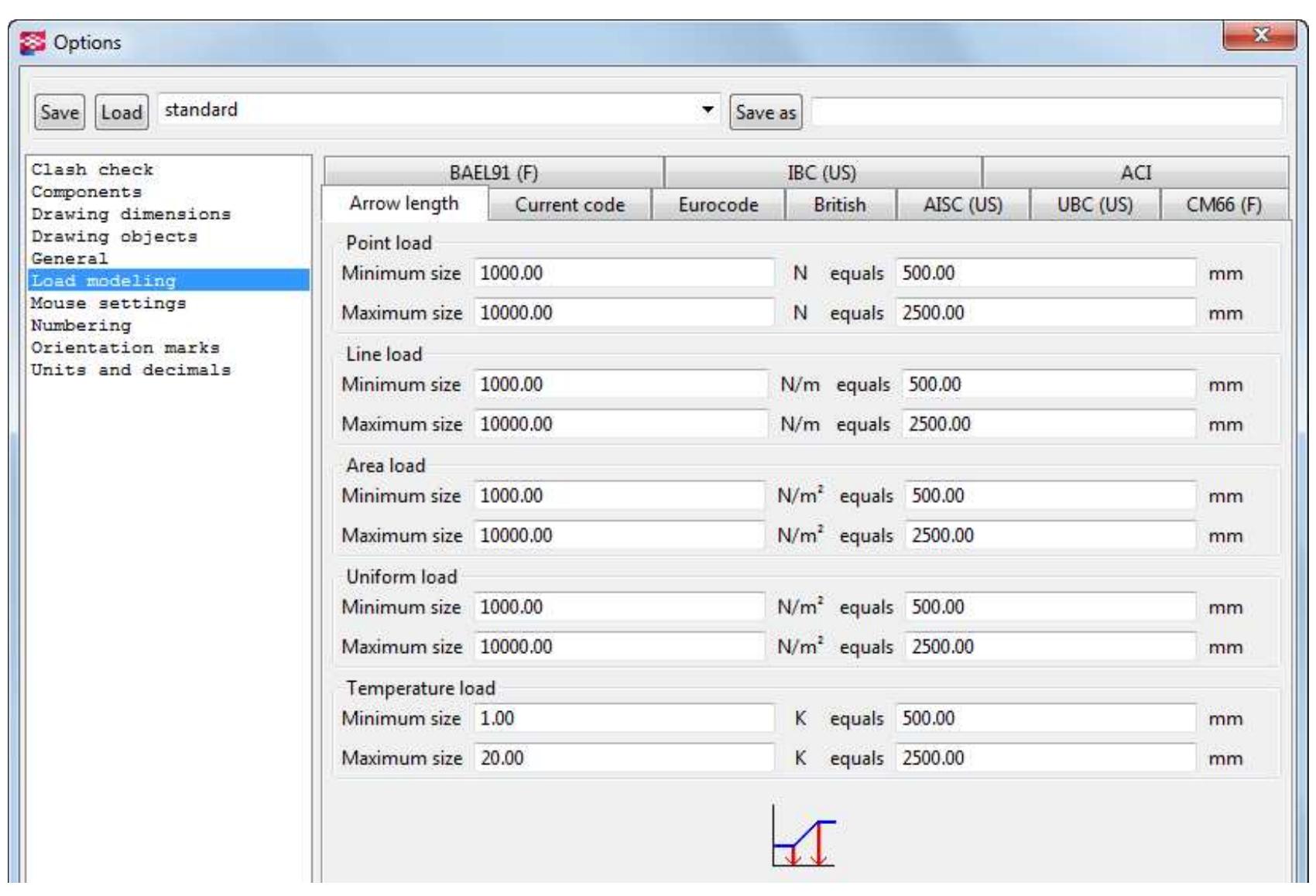
Task: Click the Save button
Action: pyautogui.click(x=57, y=111)
